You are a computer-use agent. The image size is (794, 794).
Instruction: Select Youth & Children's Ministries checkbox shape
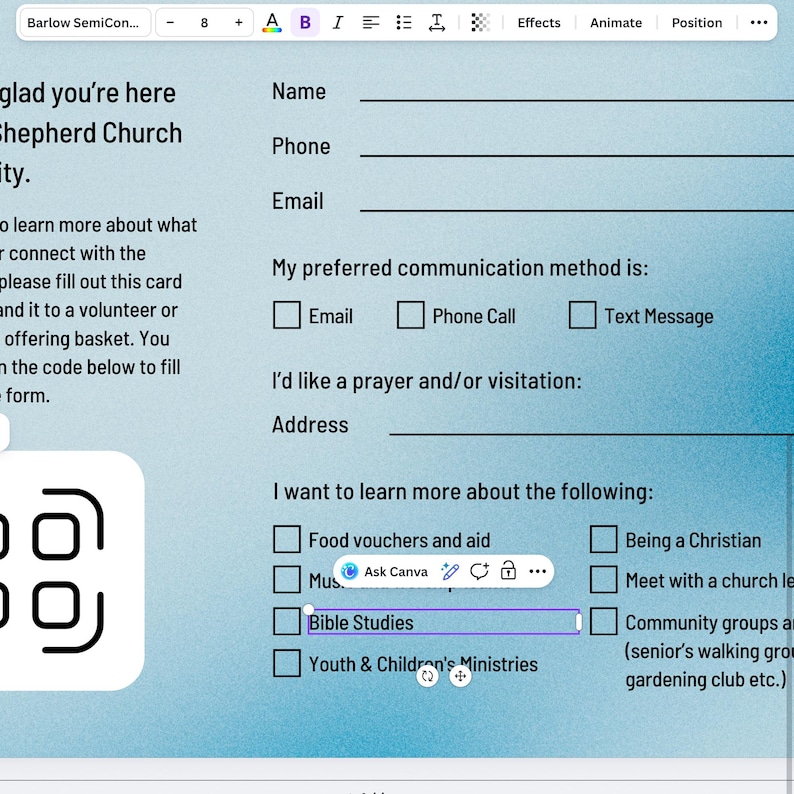point(287,663)
